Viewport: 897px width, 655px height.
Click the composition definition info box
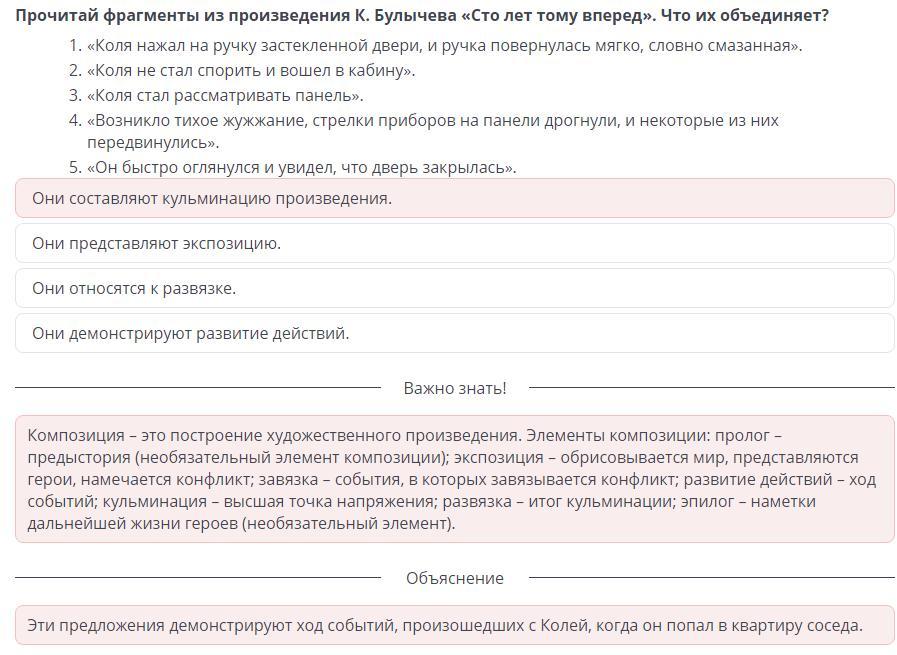coord(455,479)
